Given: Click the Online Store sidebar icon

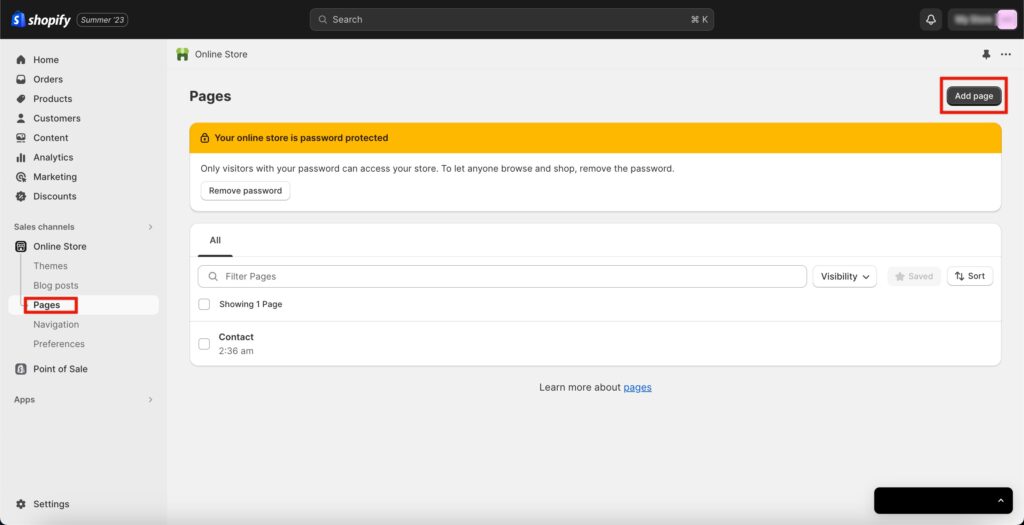Looking at the screenshot, I should [21, 246].
